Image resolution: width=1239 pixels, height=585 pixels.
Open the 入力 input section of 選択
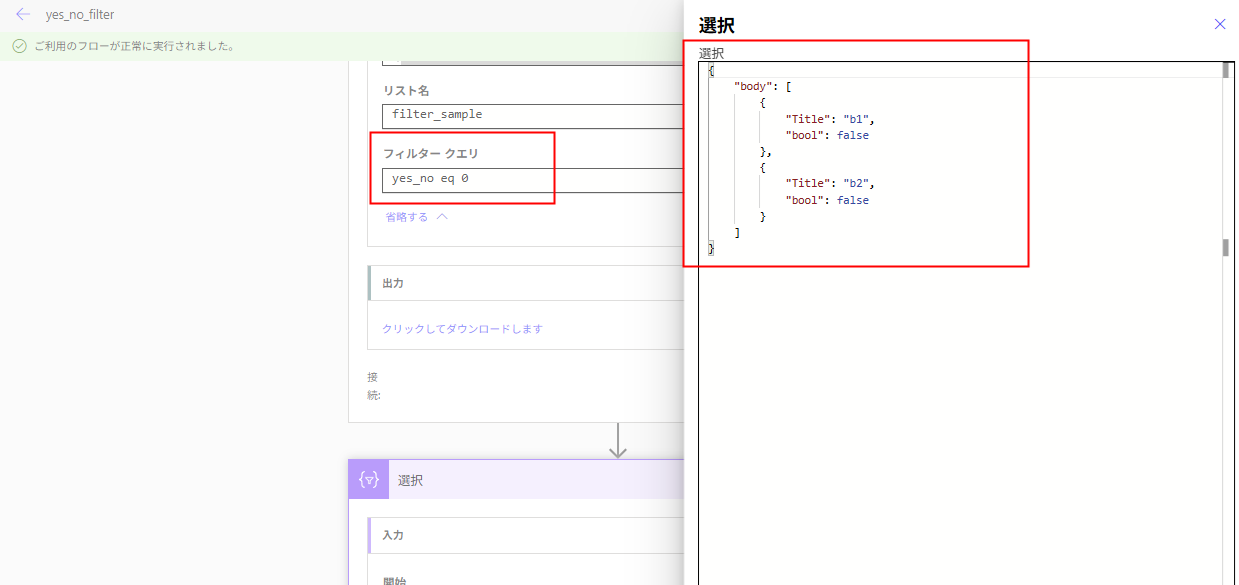(x=393, y=535)
